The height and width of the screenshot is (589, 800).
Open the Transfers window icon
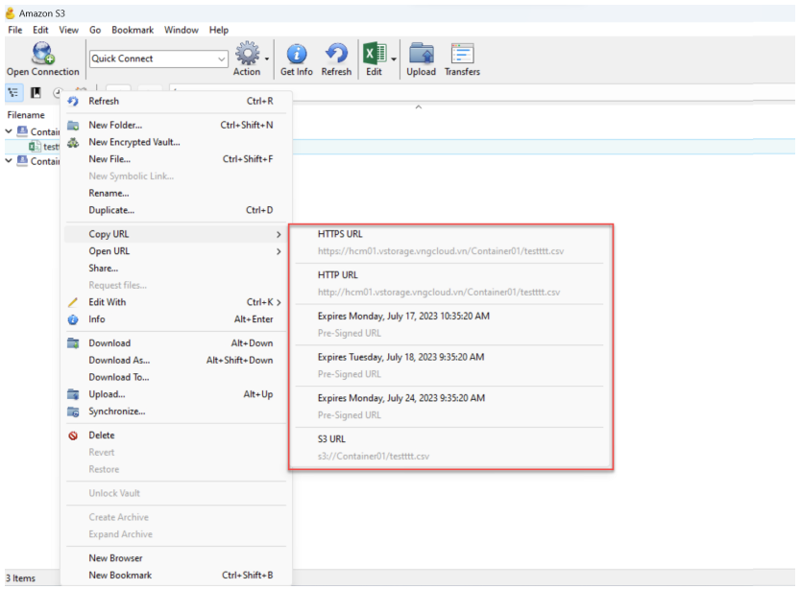click(462, 59)
